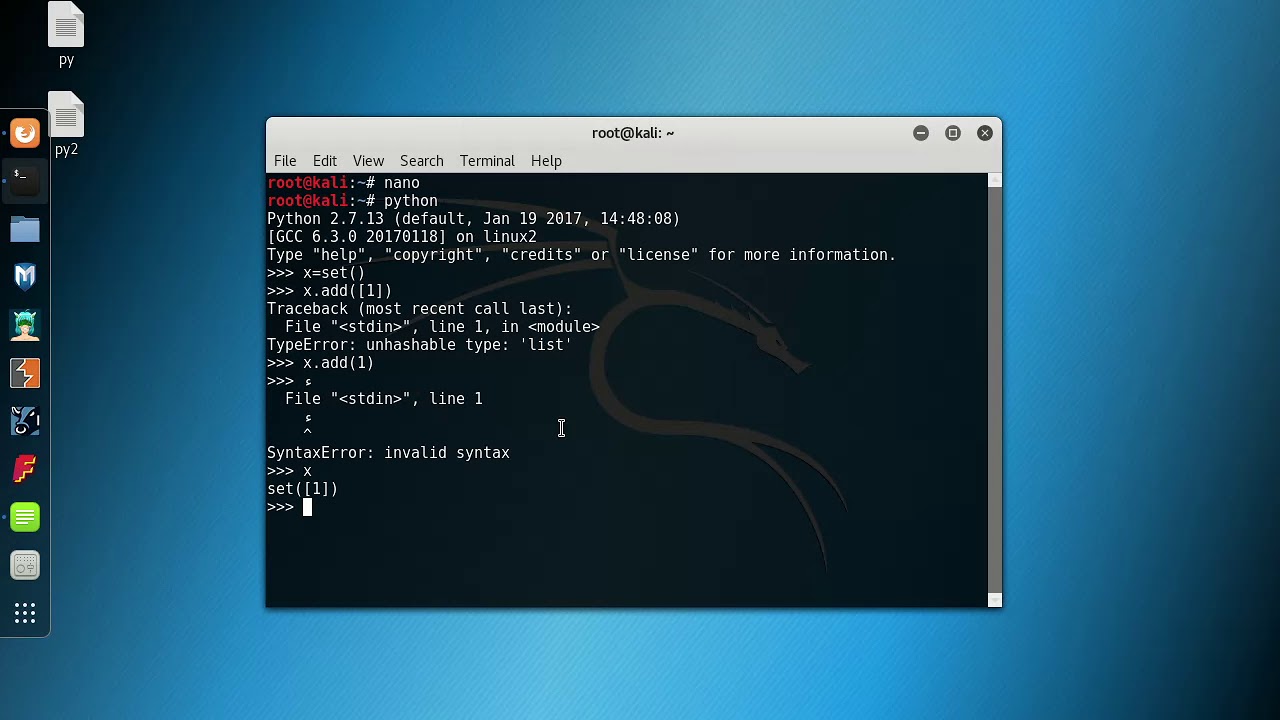Maximize the root@kali terminal window
1280x720 pixels.
953,133
